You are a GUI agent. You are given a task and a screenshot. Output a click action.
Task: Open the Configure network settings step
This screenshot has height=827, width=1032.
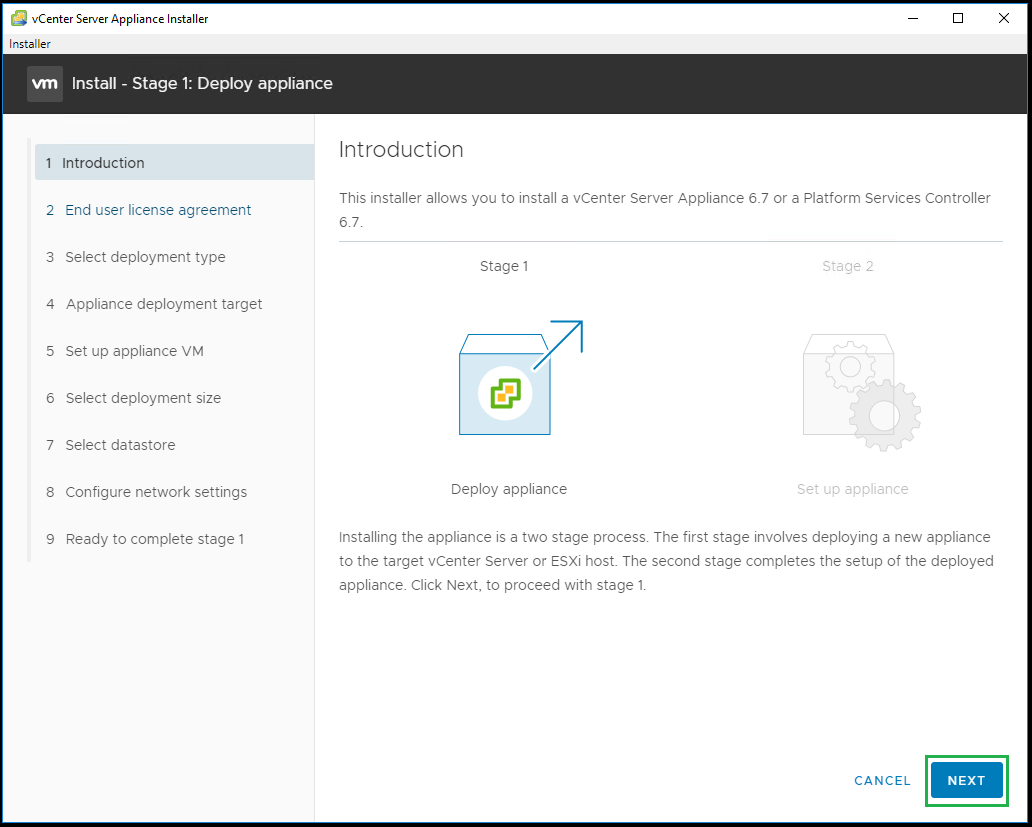(x=156, y=492)
